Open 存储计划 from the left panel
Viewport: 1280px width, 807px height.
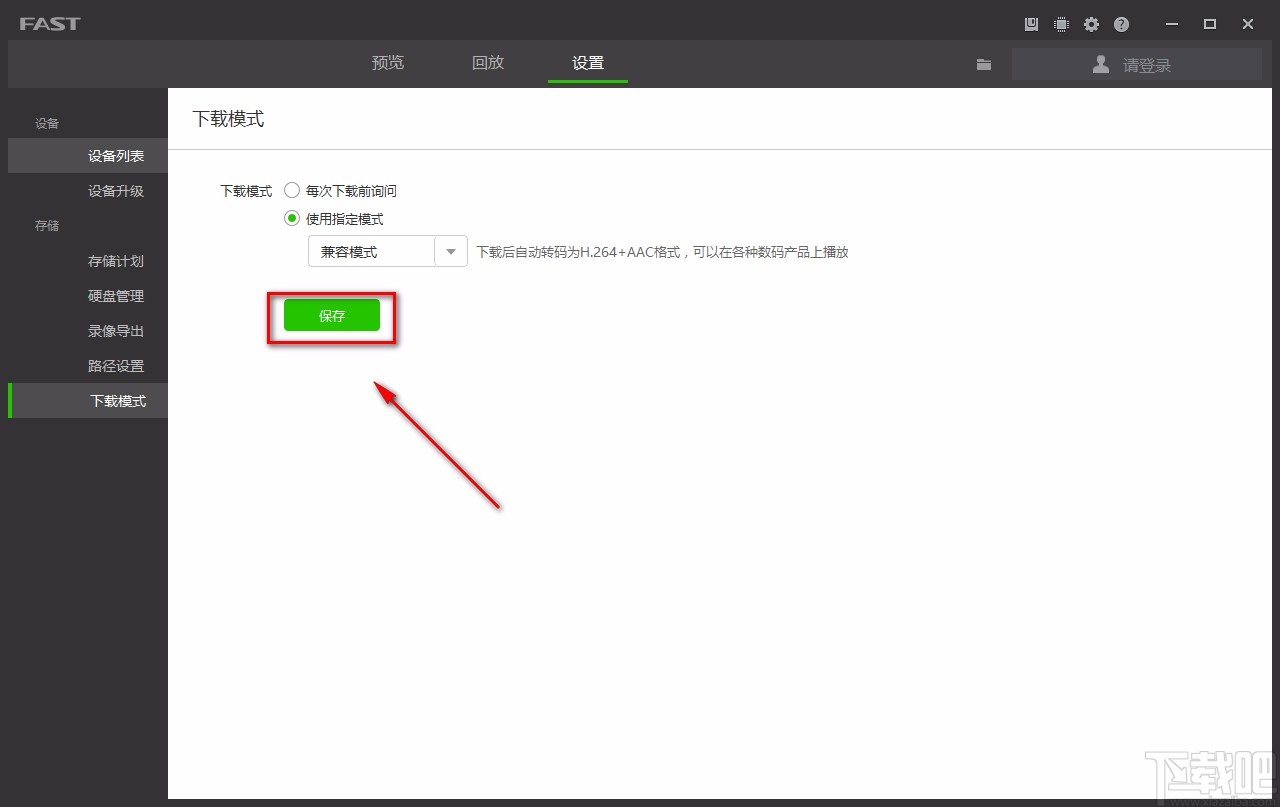[115, 261]
